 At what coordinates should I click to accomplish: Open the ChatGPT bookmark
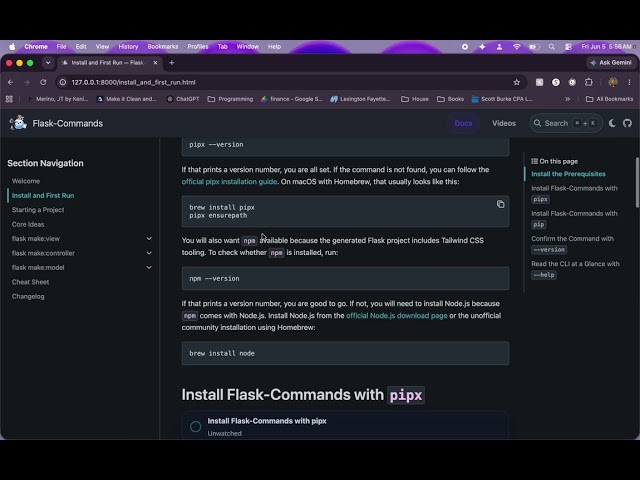[x=183, y=99]
